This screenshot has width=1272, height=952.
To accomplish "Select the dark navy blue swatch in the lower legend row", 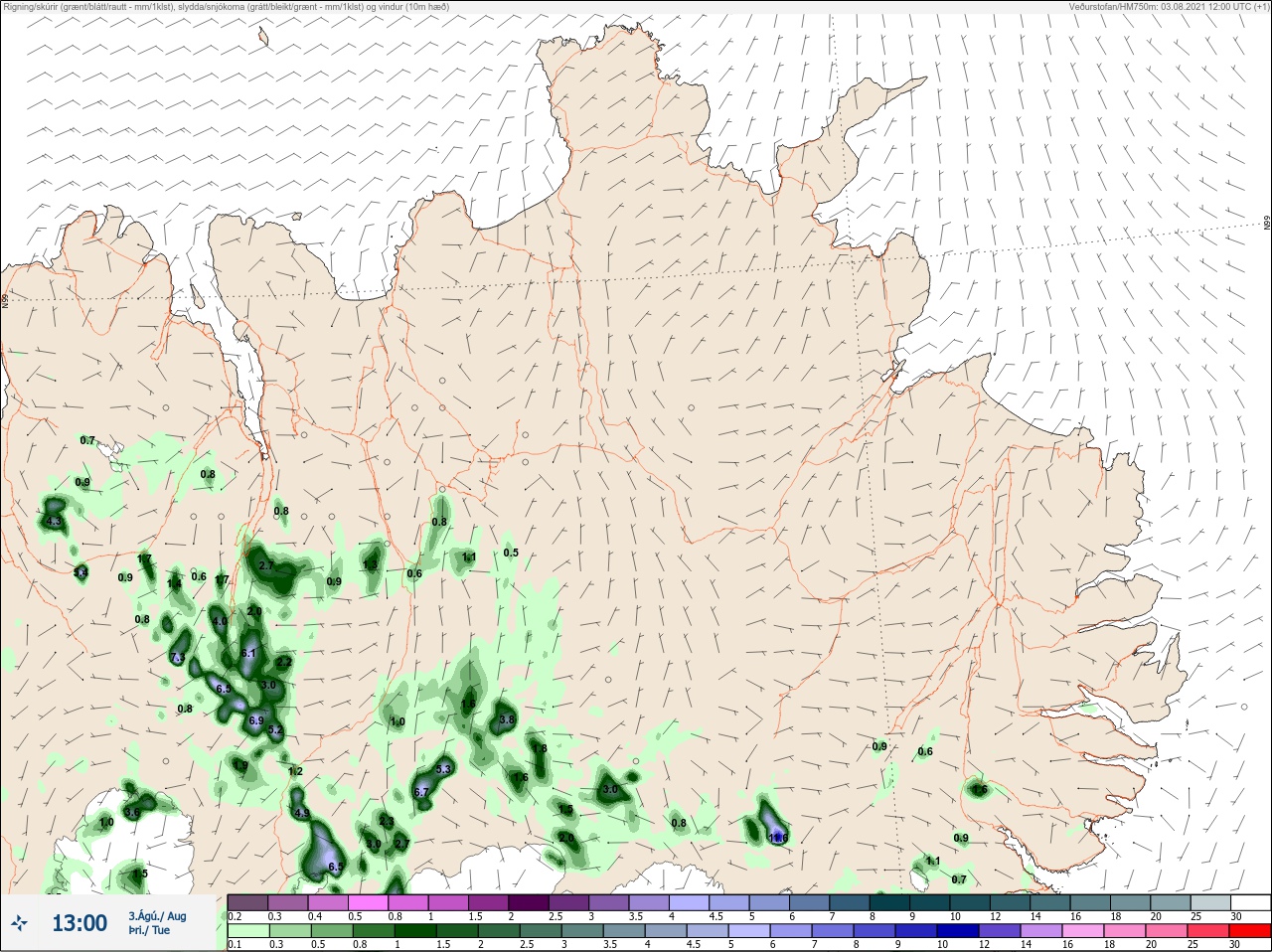I will tap(959, 931).
